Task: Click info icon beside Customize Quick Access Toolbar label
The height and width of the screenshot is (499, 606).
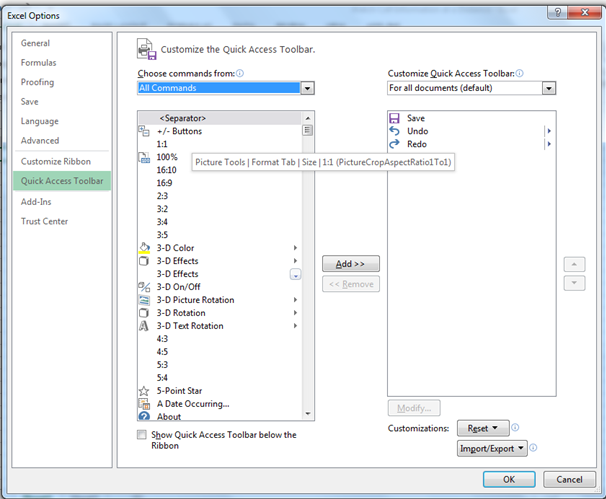Action: [x=520, y=73]
